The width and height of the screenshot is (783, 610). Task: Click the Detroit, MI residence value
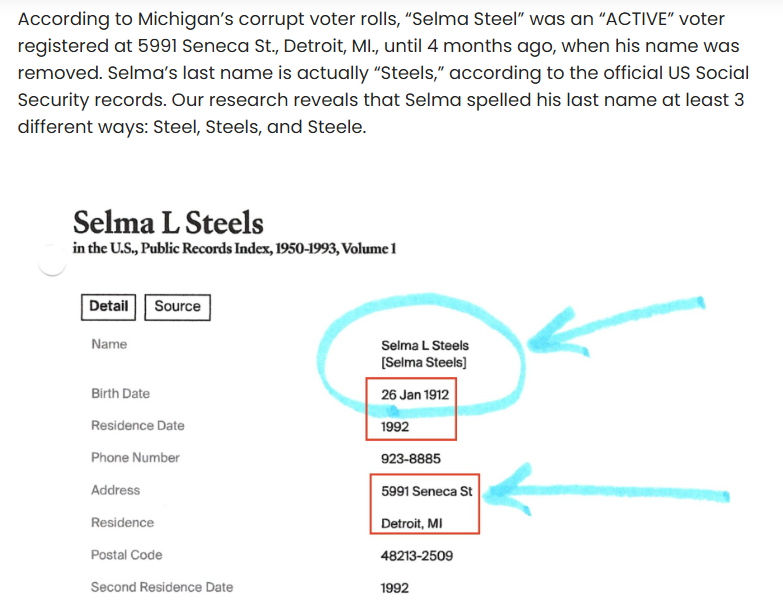411,524
